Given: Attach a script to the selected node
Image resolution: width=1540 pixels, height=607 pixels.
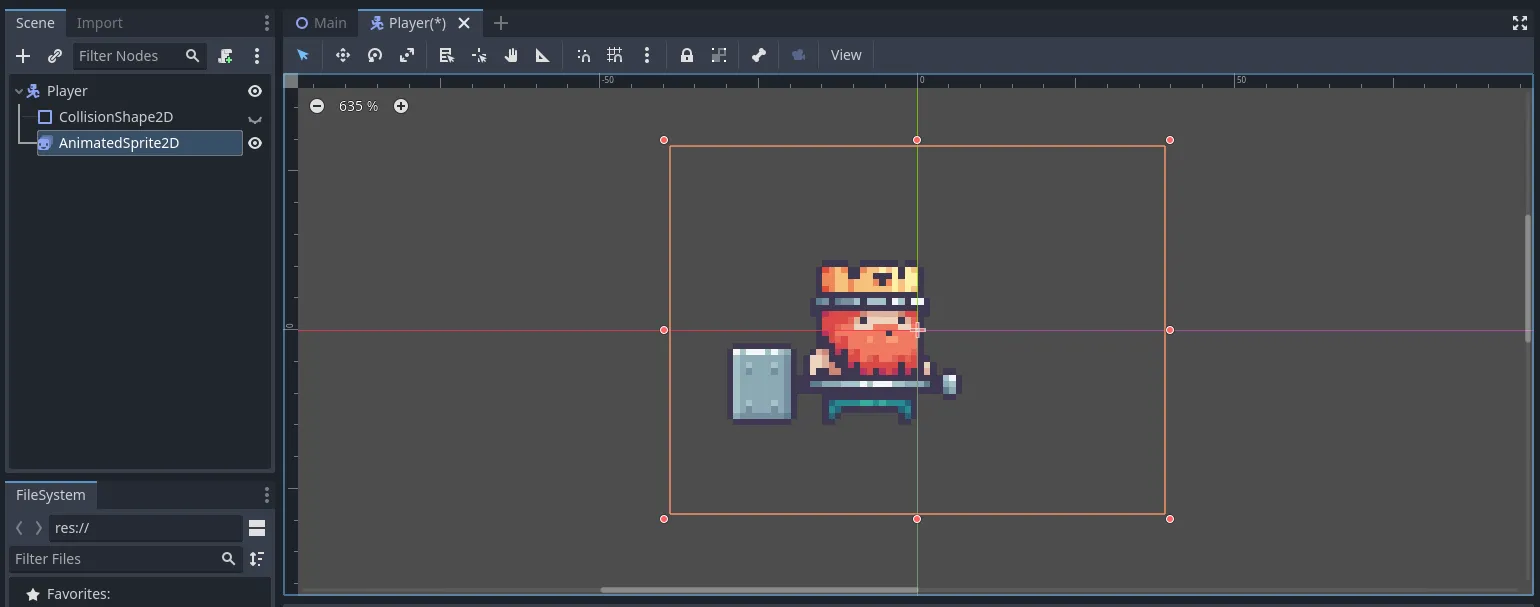Looking at the screenshot, I should pos(226,56).
